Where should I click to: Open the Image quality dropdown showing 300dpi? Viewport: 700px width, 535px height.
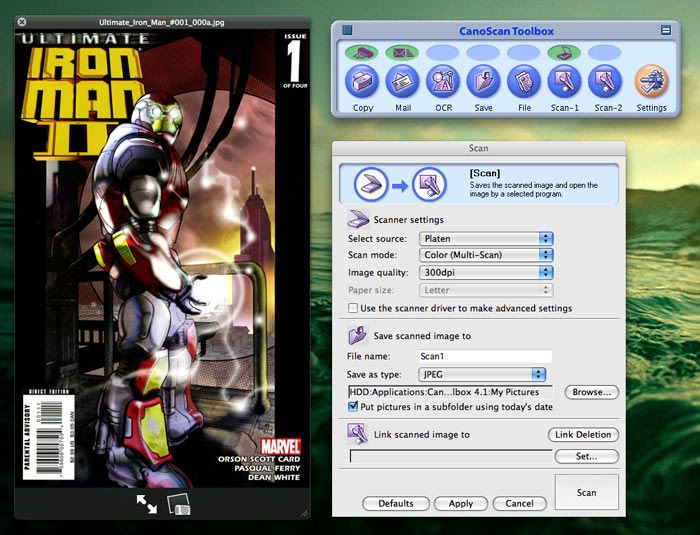(486, 272)
